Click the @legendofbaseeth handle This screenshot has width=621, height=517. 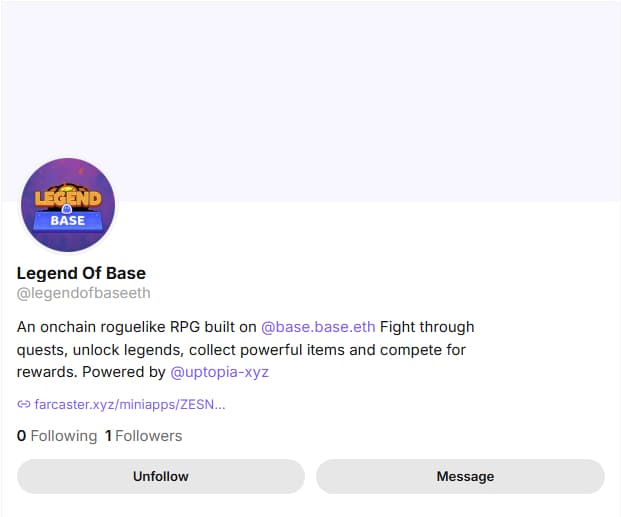(83, 293)
